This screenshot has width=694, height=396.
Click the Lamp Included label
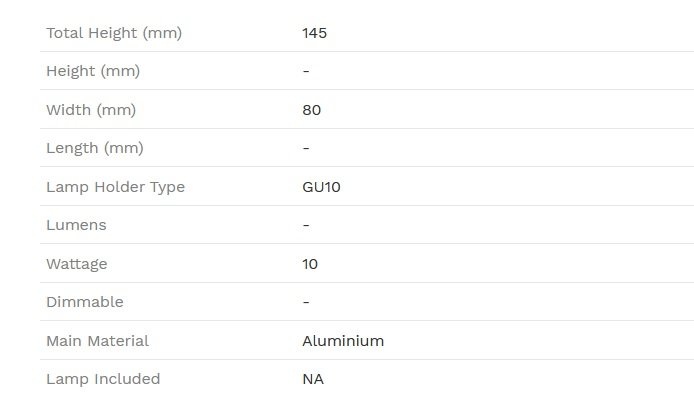click(103, 379)
